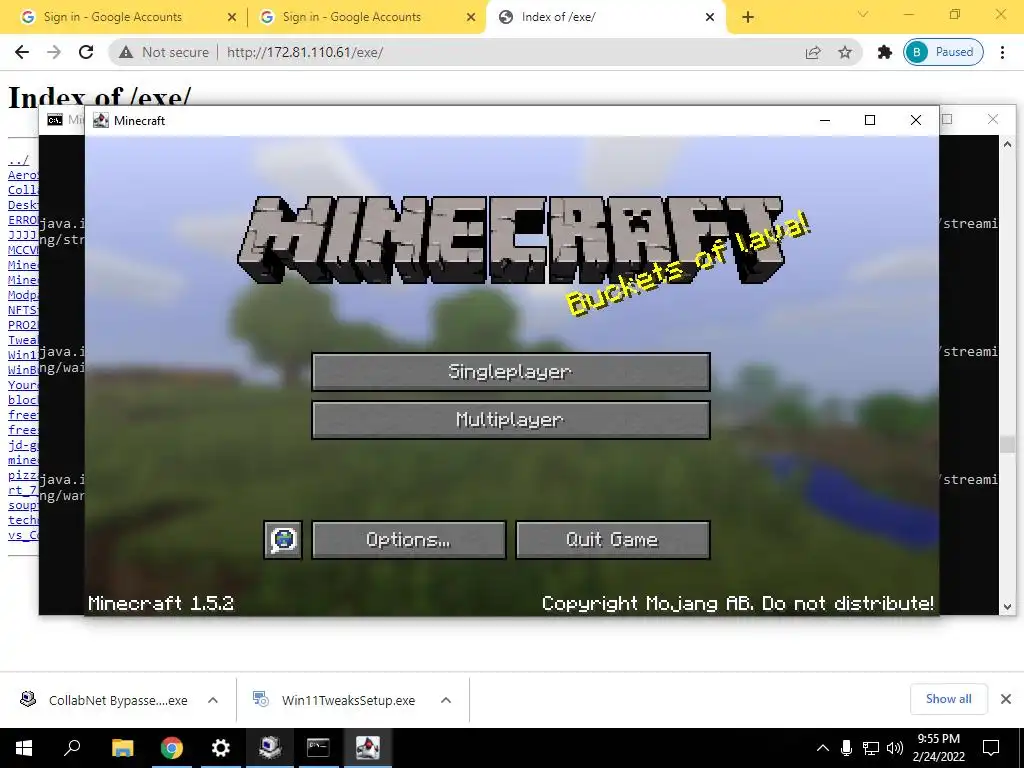
Task: Expand CollabNet Bypasse download options
Action: coord(213,700)
